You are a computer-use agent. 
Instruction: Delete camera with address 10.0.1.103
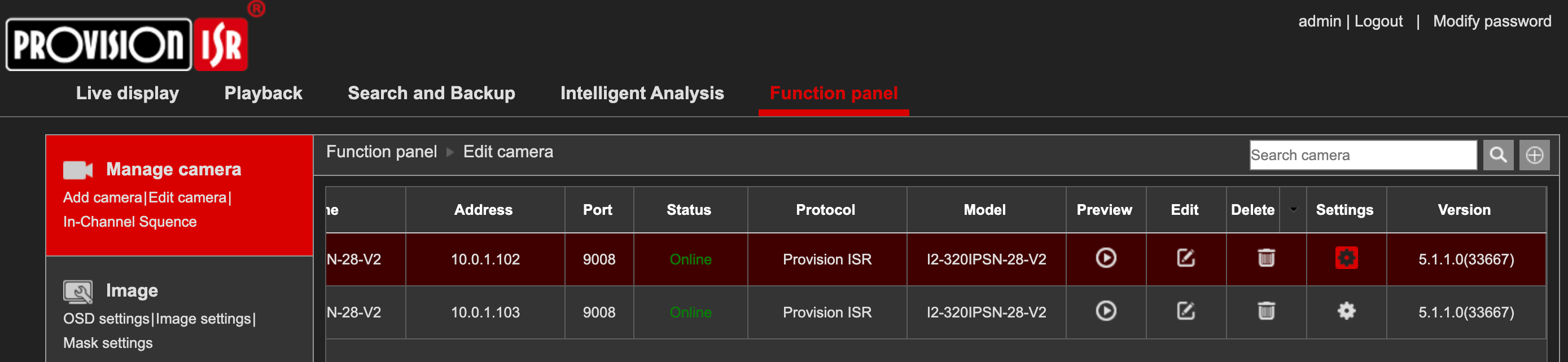click(x=1266, y=311)
